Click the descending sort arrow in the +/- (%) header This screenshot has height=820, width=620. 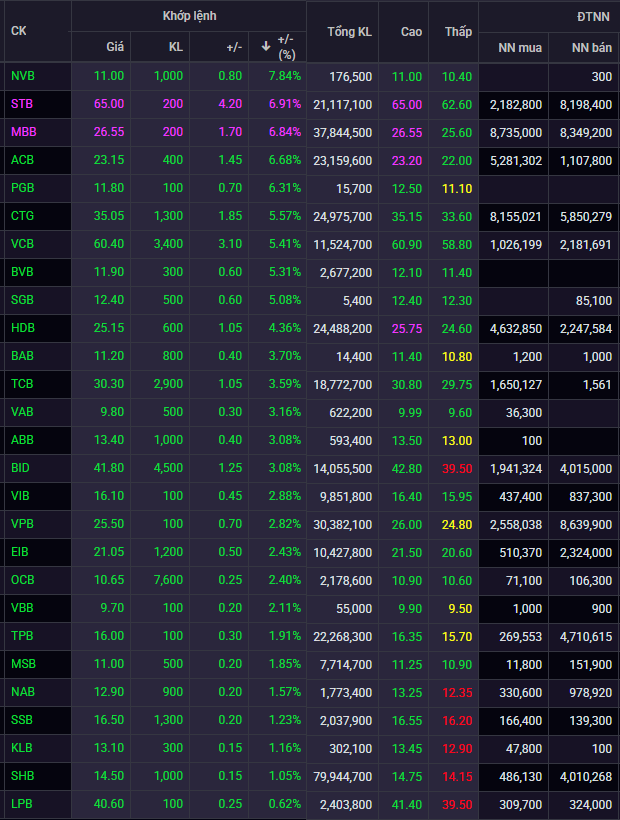pyautogui.click(x=266, y=46)
